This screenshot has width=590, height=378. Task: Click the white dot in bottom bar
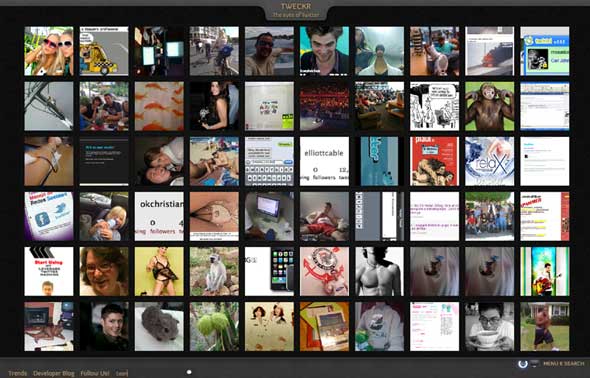[189, 372]
